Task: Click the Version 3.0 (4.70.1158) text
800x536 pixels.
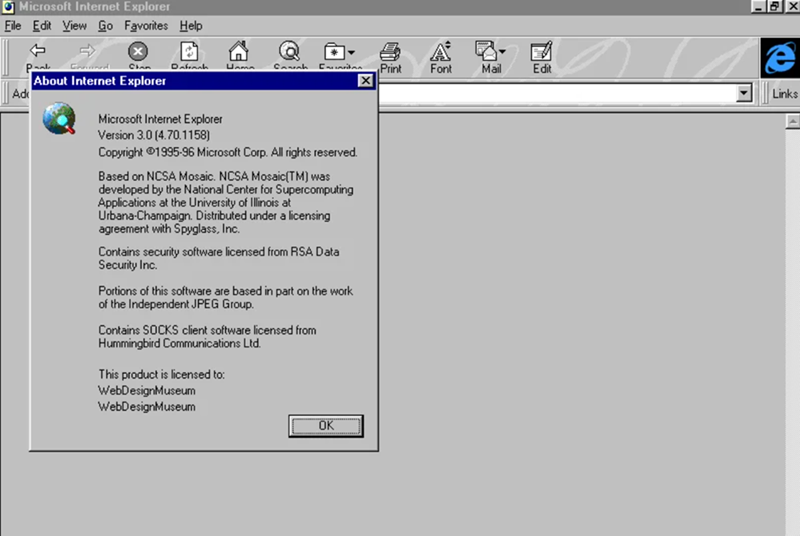Action: pyautogui.click(x=154, y=135)
